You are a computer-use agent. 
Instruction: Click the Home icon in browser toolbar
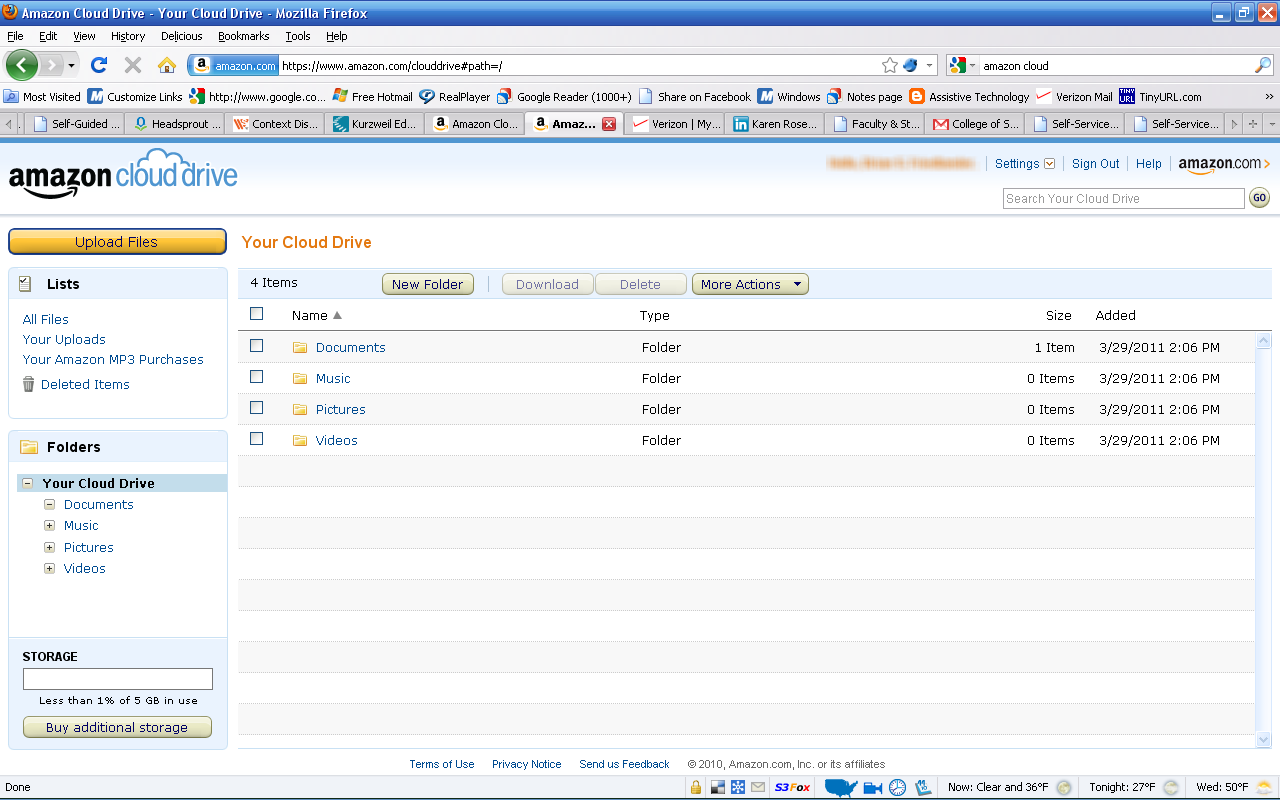pos(166,65)
